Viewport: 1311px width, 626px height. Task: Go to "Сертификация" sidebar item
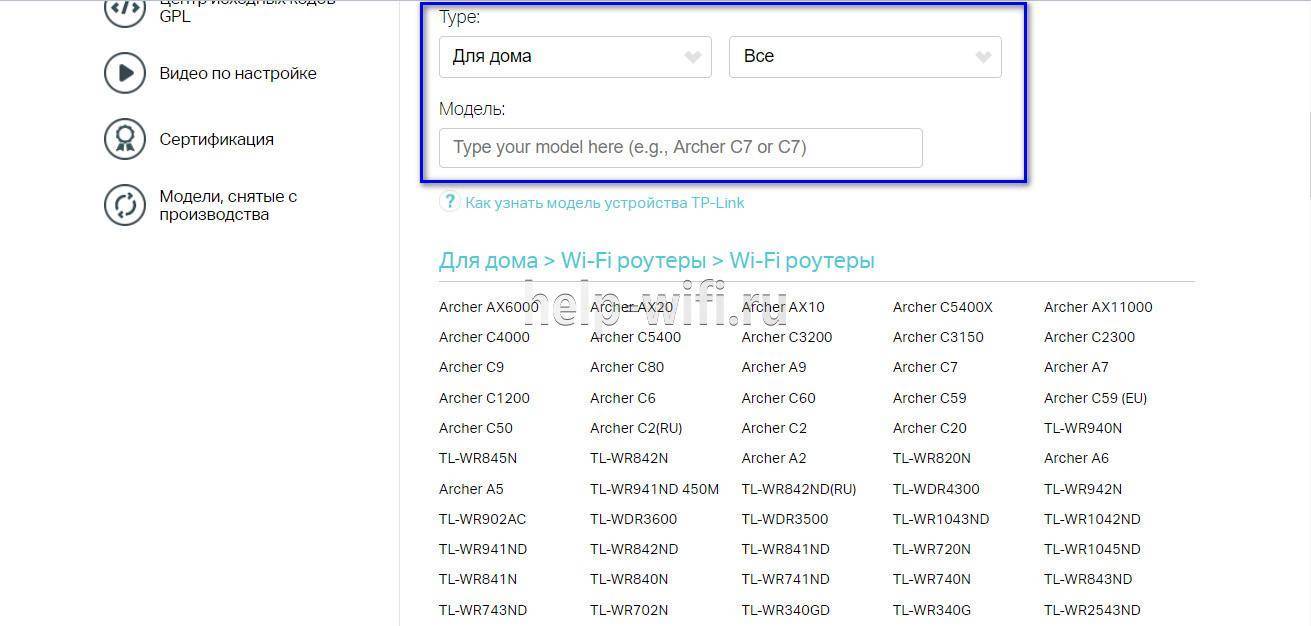coord(216,139)
